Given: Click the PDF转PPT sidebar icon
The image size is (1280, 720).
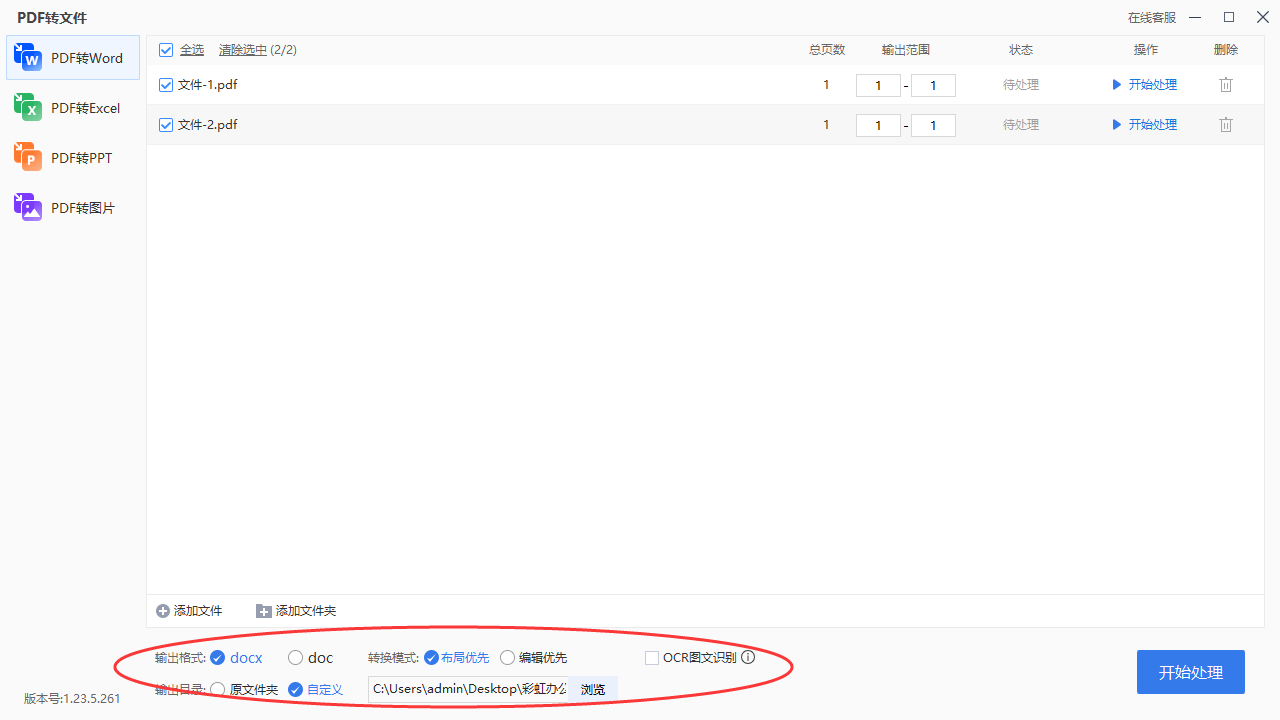Looking at the screenshot, I should click(27, 157).
